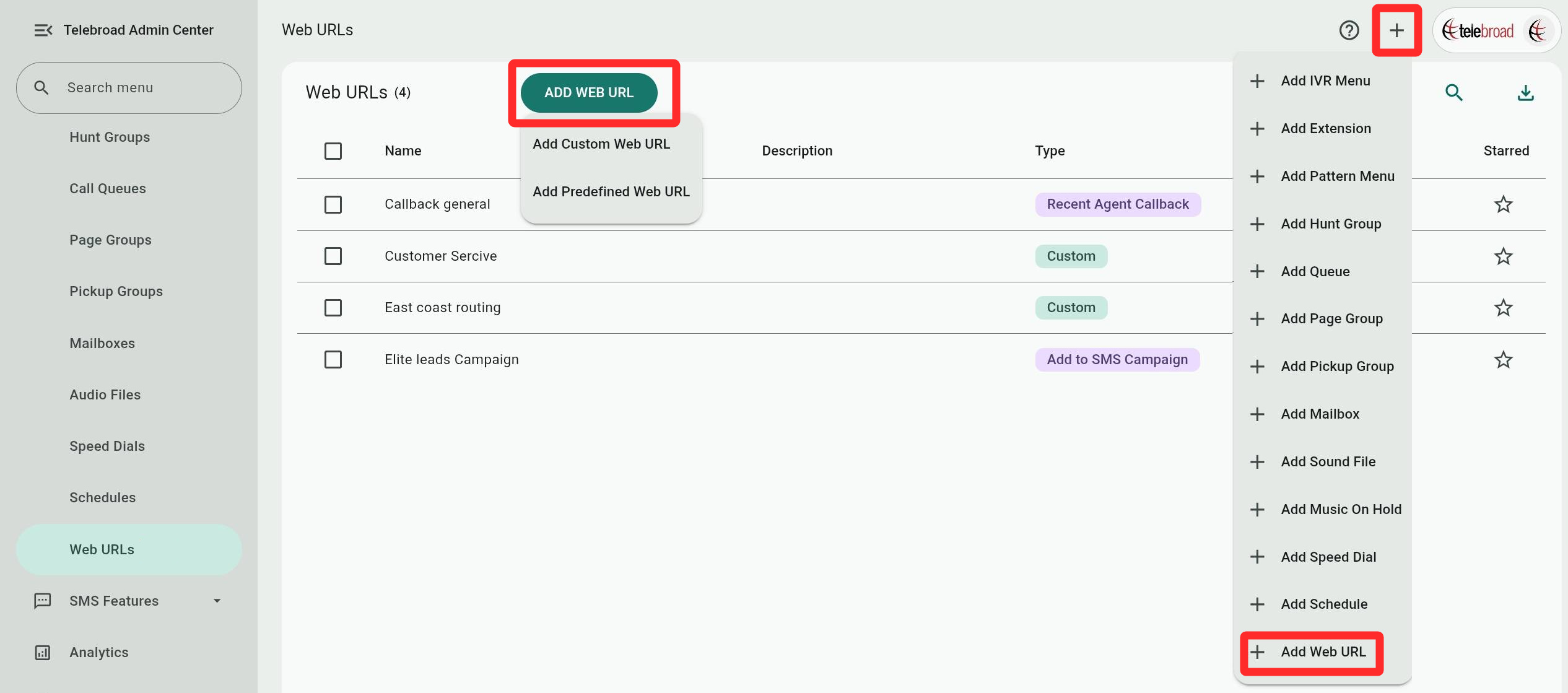
Task: Check the Customer Sercive row checkbox
Action: [333, 256]
